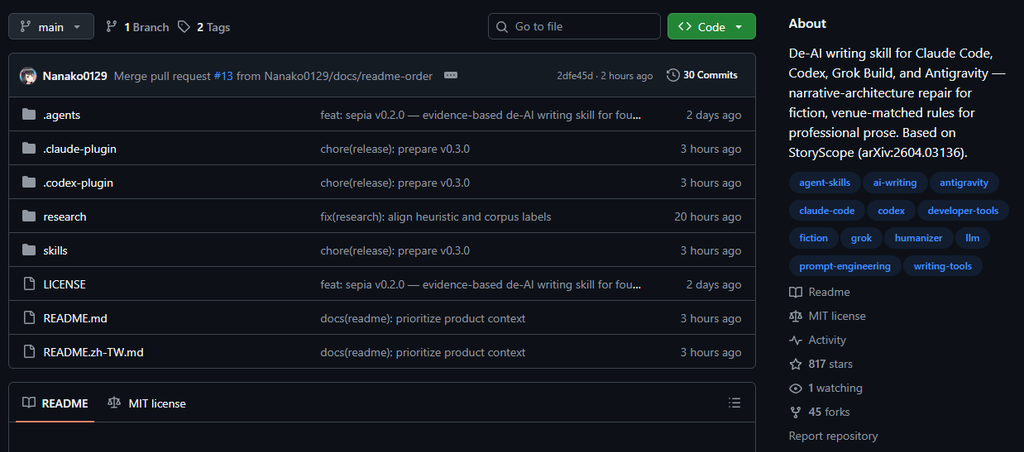Viewport: 1024px width, 452px height.
Task: Open the README.md file
Action: pyautogui.click(x=75, y=319)
